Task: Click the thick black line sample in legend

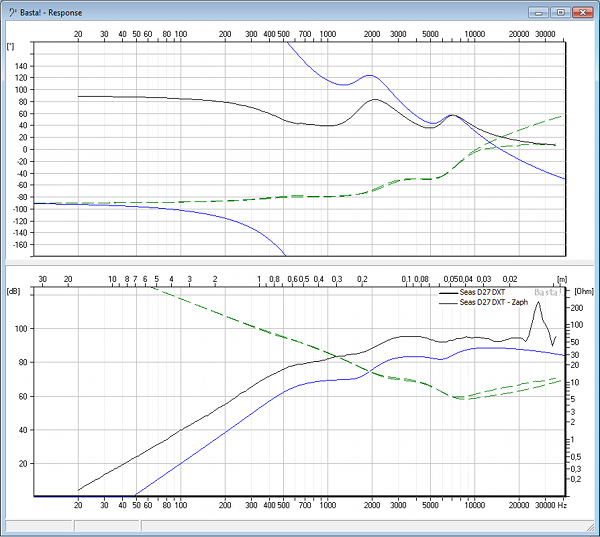Action: tap(446, 293)
